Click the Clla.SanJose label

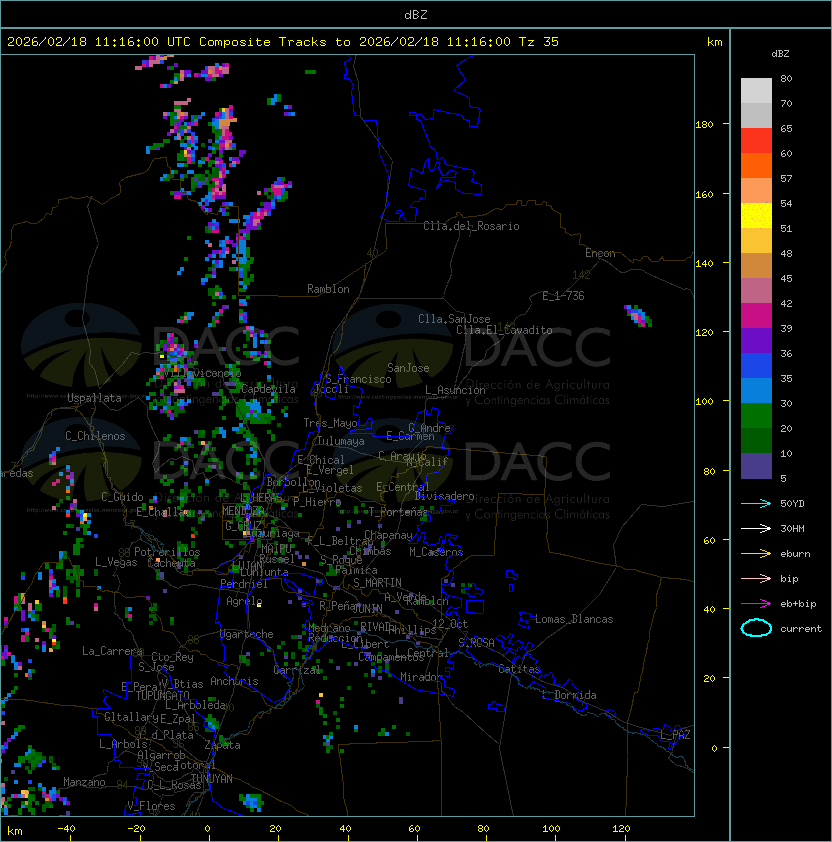pyautogui.click(x=454, y=319)
